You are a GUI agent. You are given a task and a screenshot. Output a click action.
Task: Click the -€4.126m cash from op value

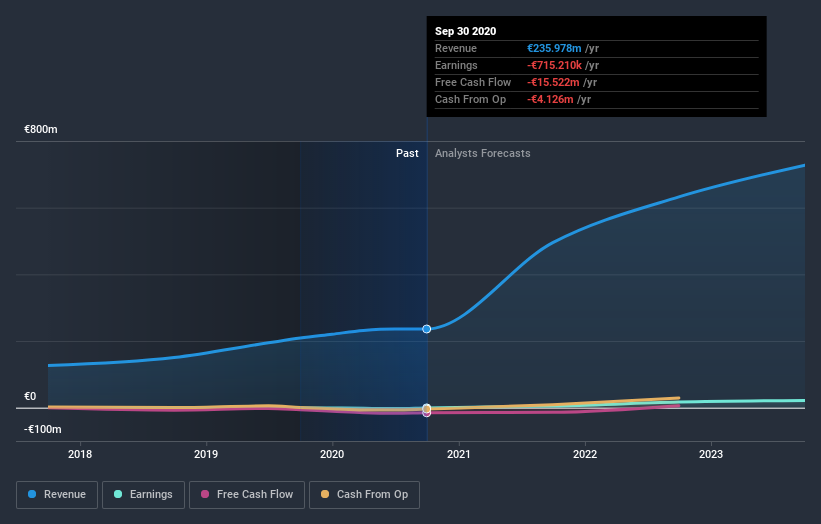click(550, 99)
